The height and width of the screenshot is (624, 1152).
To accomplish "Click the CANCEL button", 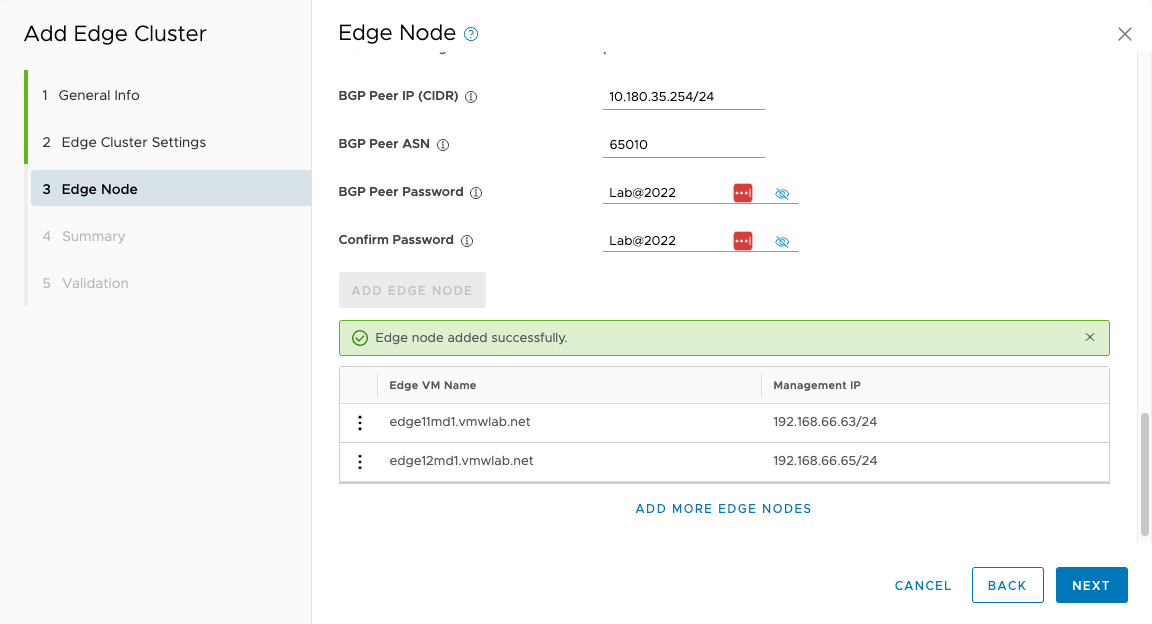I will click(x=923, y=586).
